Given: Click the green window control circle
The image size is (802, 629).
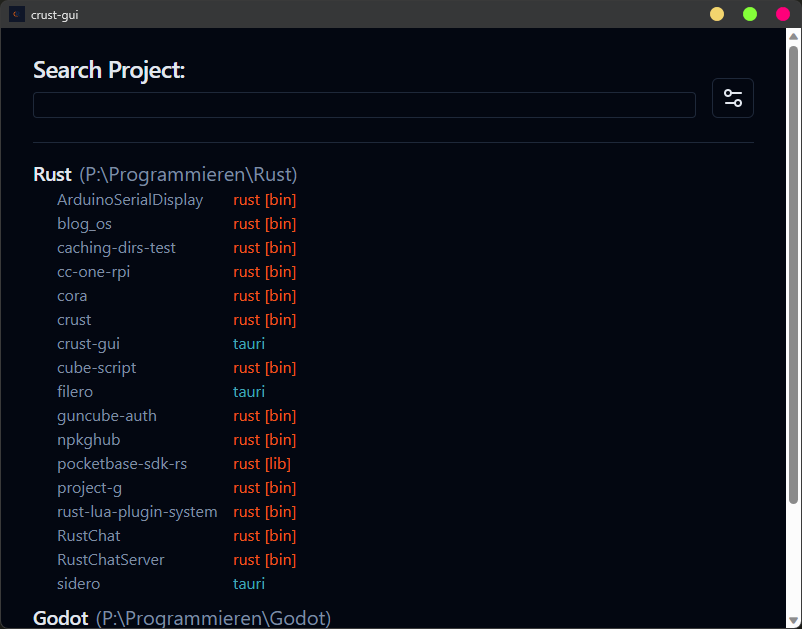Looking at the screenshot, I should pos(749,14).
